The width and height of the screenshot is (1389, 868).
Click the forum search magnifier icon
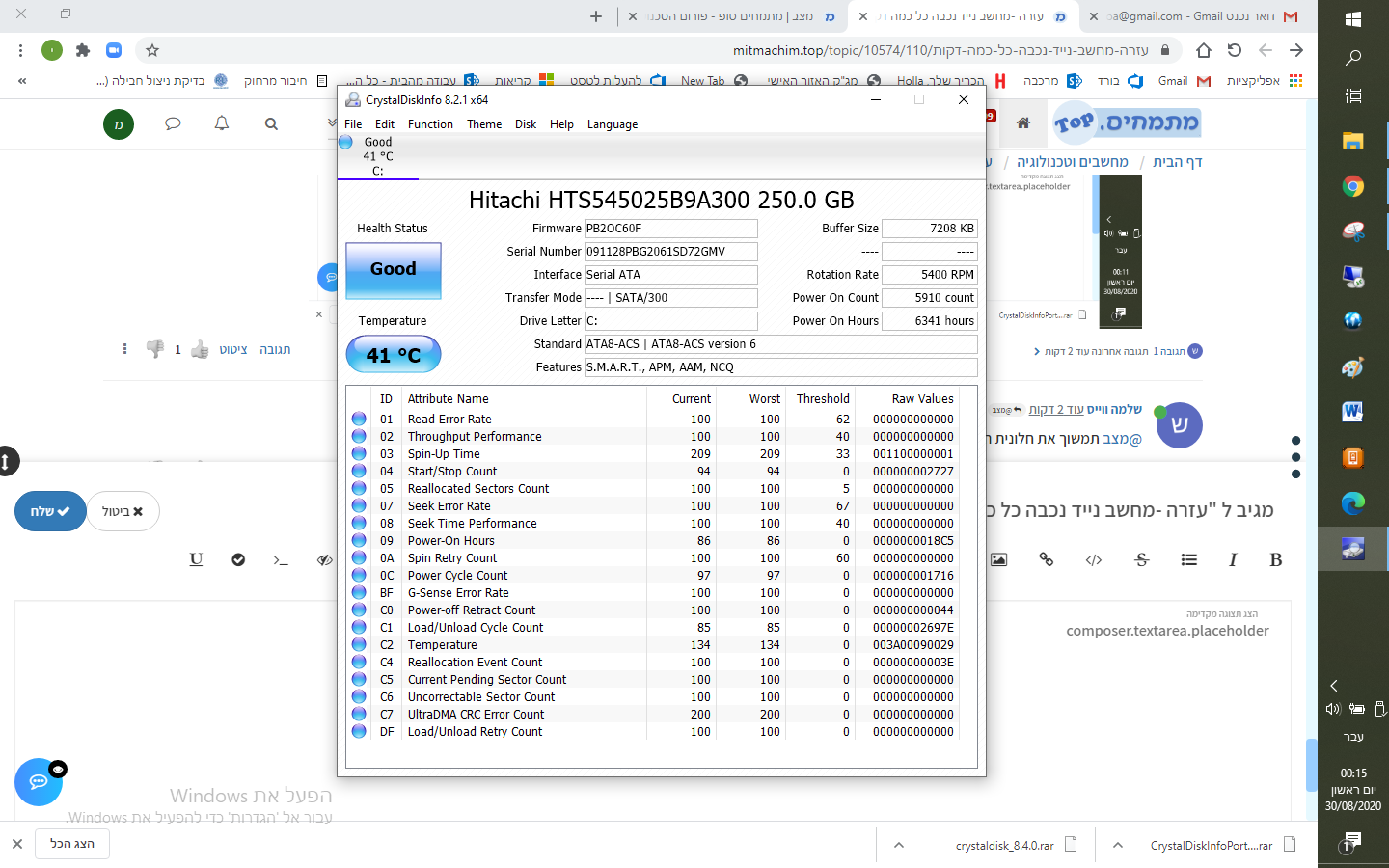[x=271, y=123]
